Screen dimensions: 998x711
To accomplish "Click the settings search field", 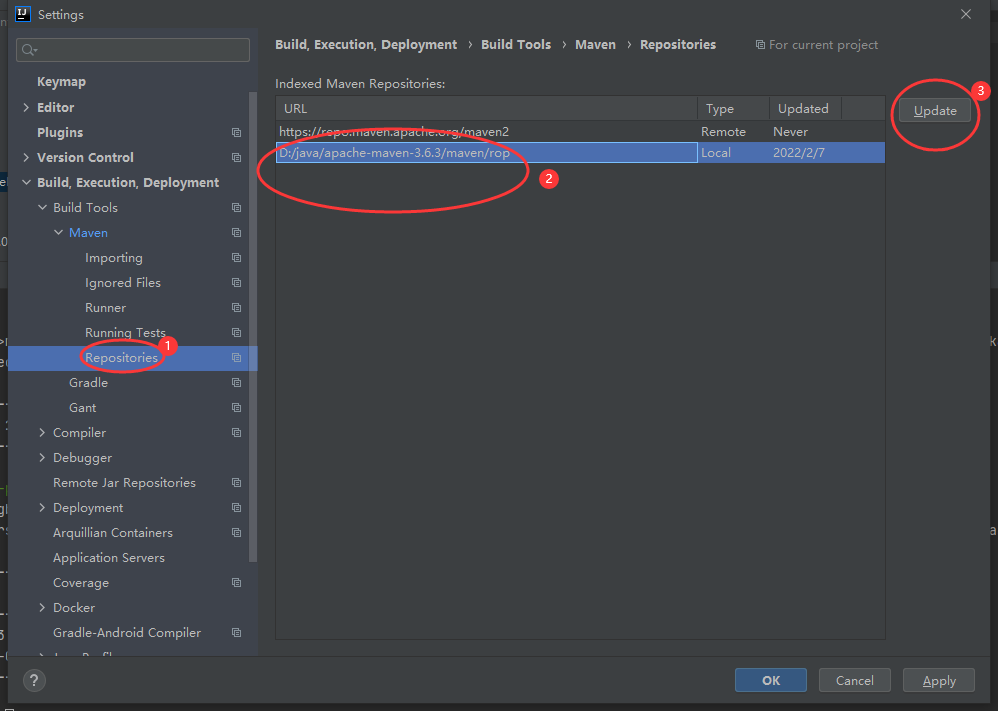I will pyautogui.click(x=132, y=49).
